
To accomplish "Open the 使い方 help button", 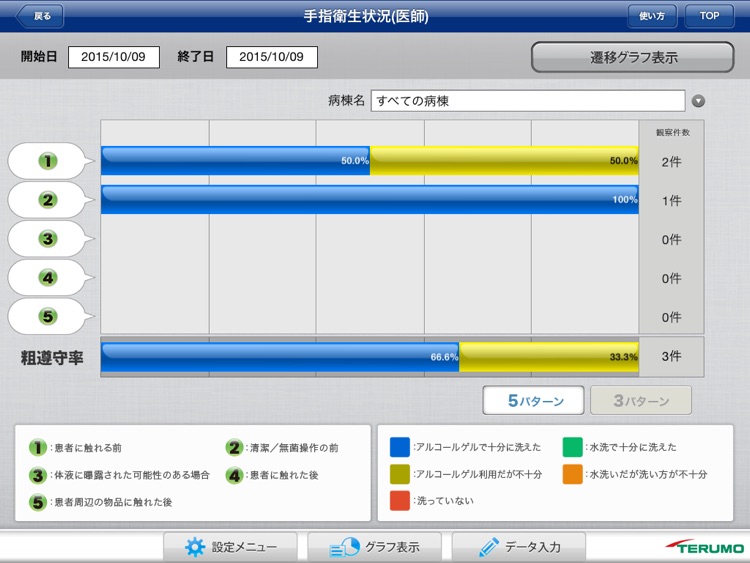I will [x=652, y=16].
